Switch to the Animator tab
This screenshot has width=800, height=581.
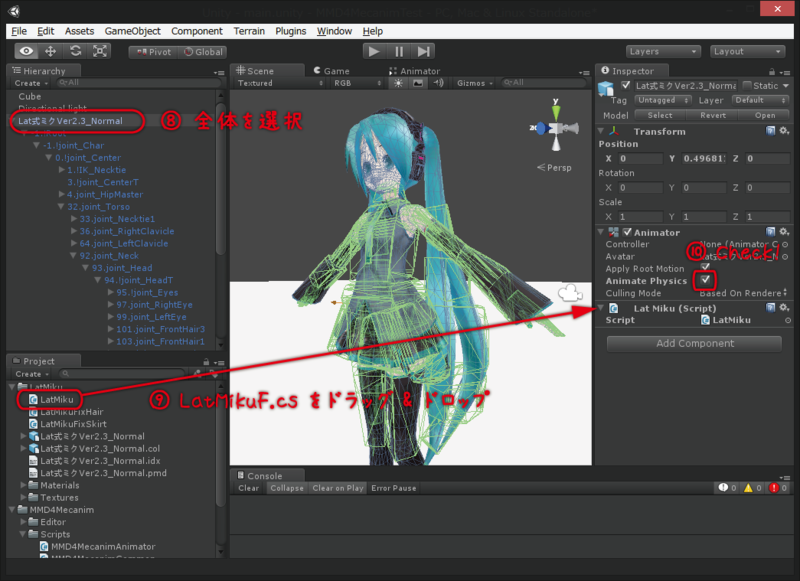[x=414, y=71]
